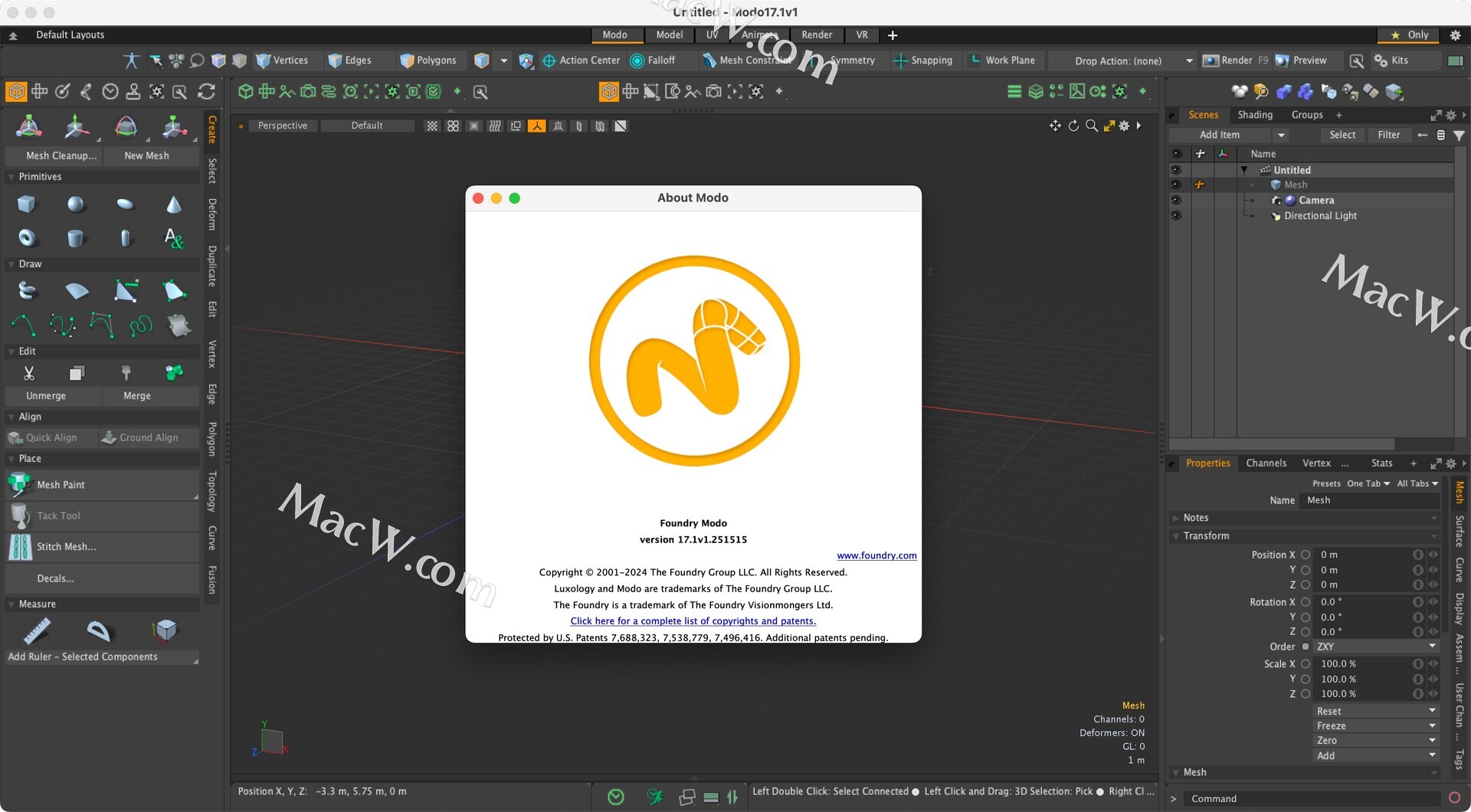Click the Mesh Paint tool
This screenshot has height=812, width=1471.
click(x=103, y=485)
